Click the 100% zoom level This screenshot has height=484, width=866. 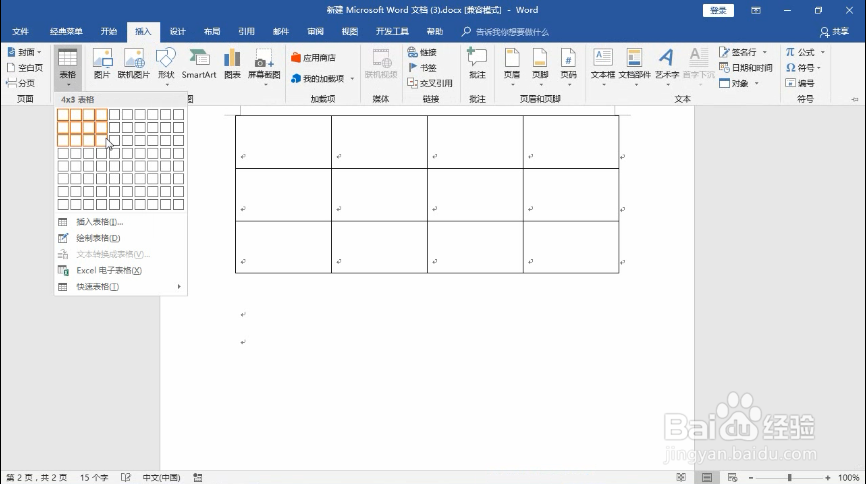pyautogui.click(x=848, y=477)
